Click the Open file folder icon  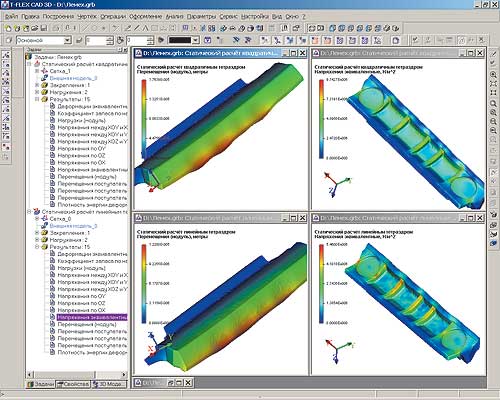point(35,28)
